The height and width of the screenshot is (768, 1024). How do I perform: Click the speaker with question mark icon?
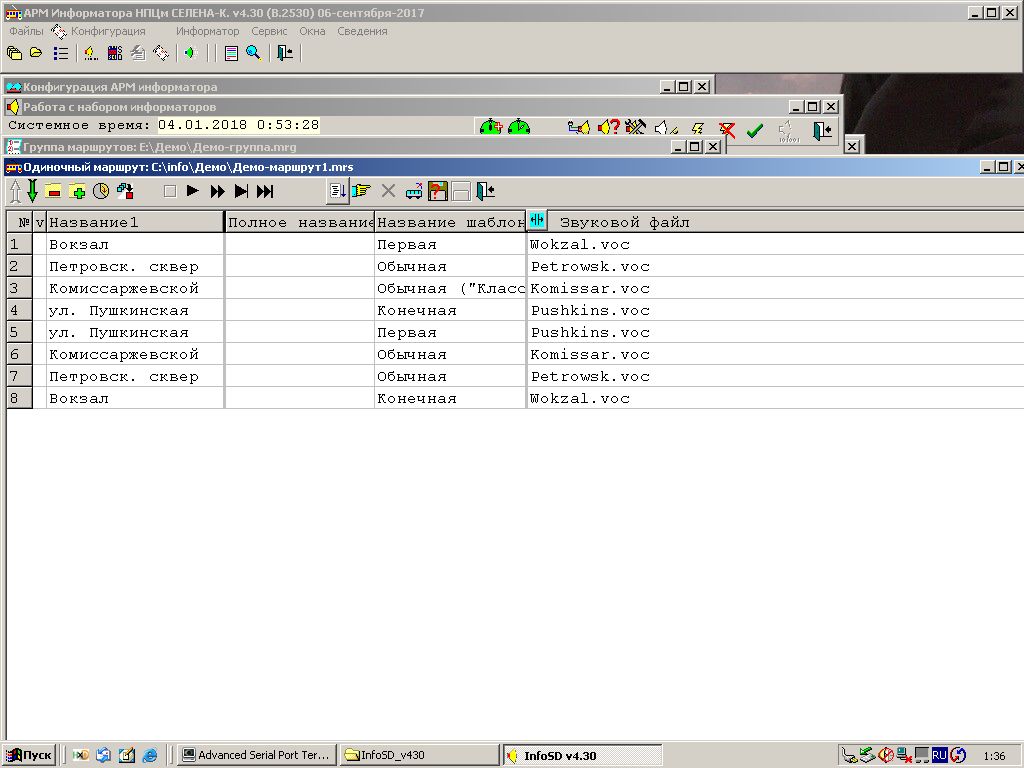609,127
